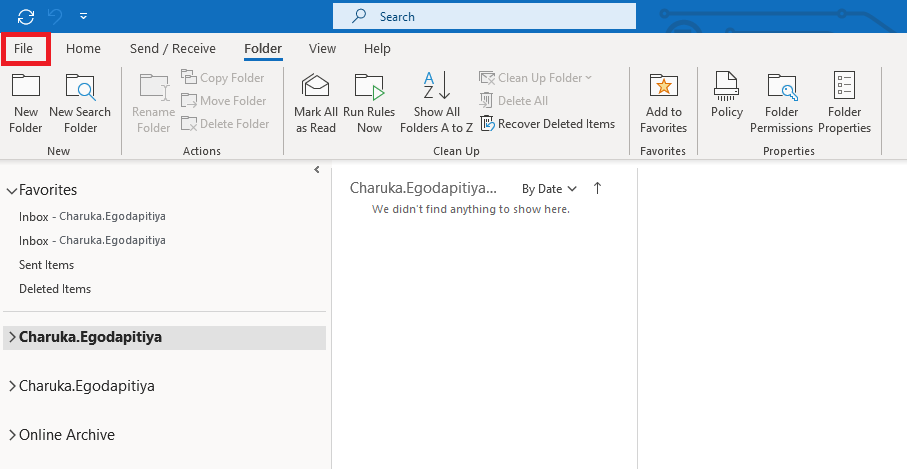Image resolution: width=907 pixels, height=469 pixels.
Task: Open the File tab
Action: point(24,49)
